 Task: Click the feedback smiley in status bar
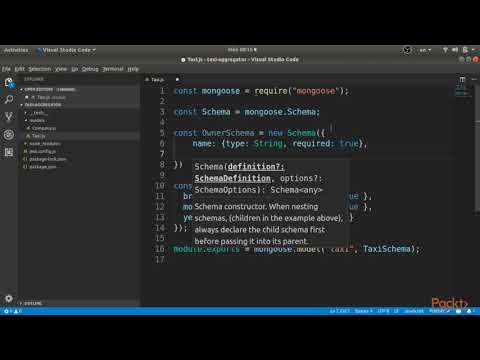pyautogui.click(x=459, y=311)
